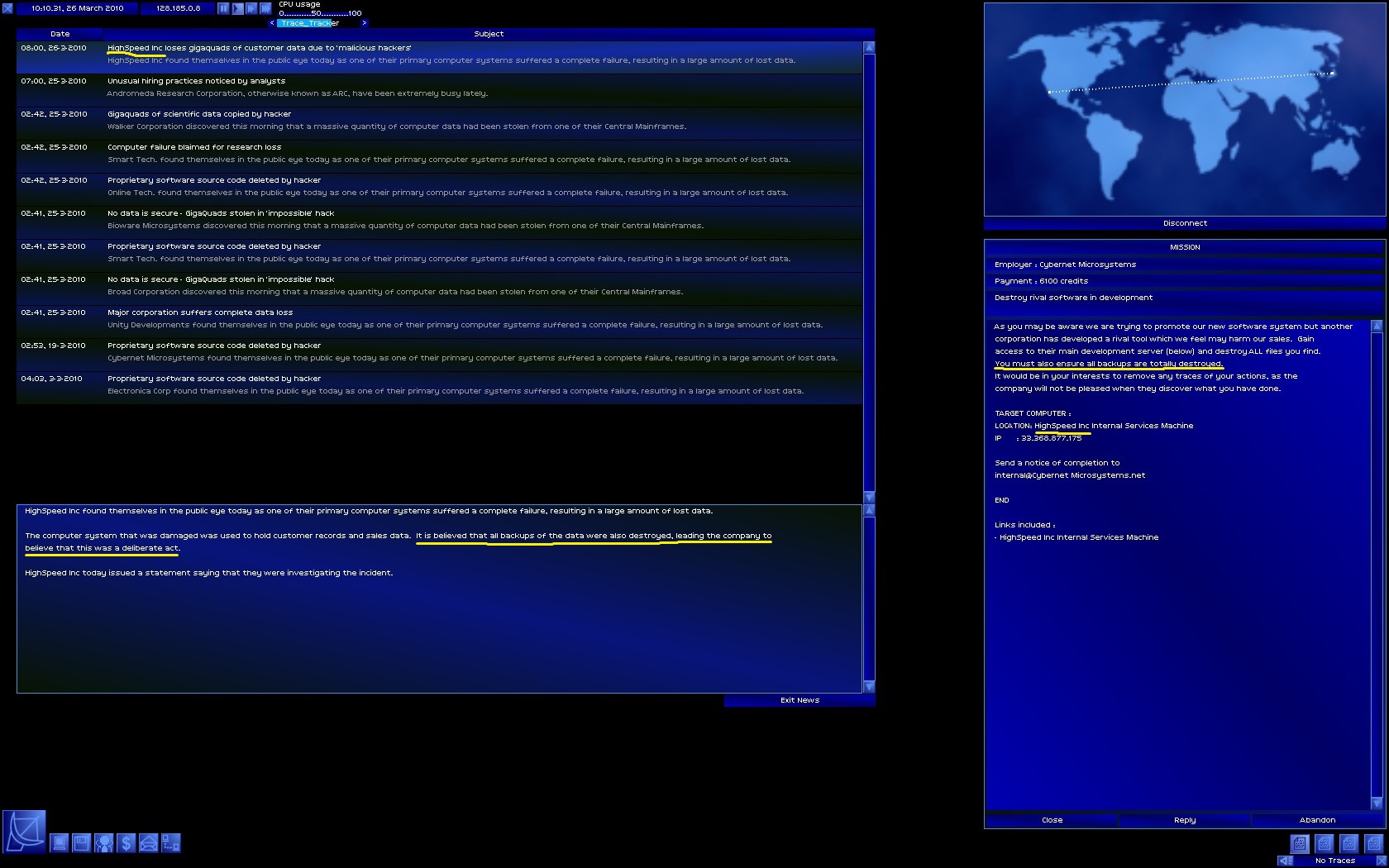The image size is (1389, 868).
Task: Abandon the current mission
Action: tap(1318, 820)
